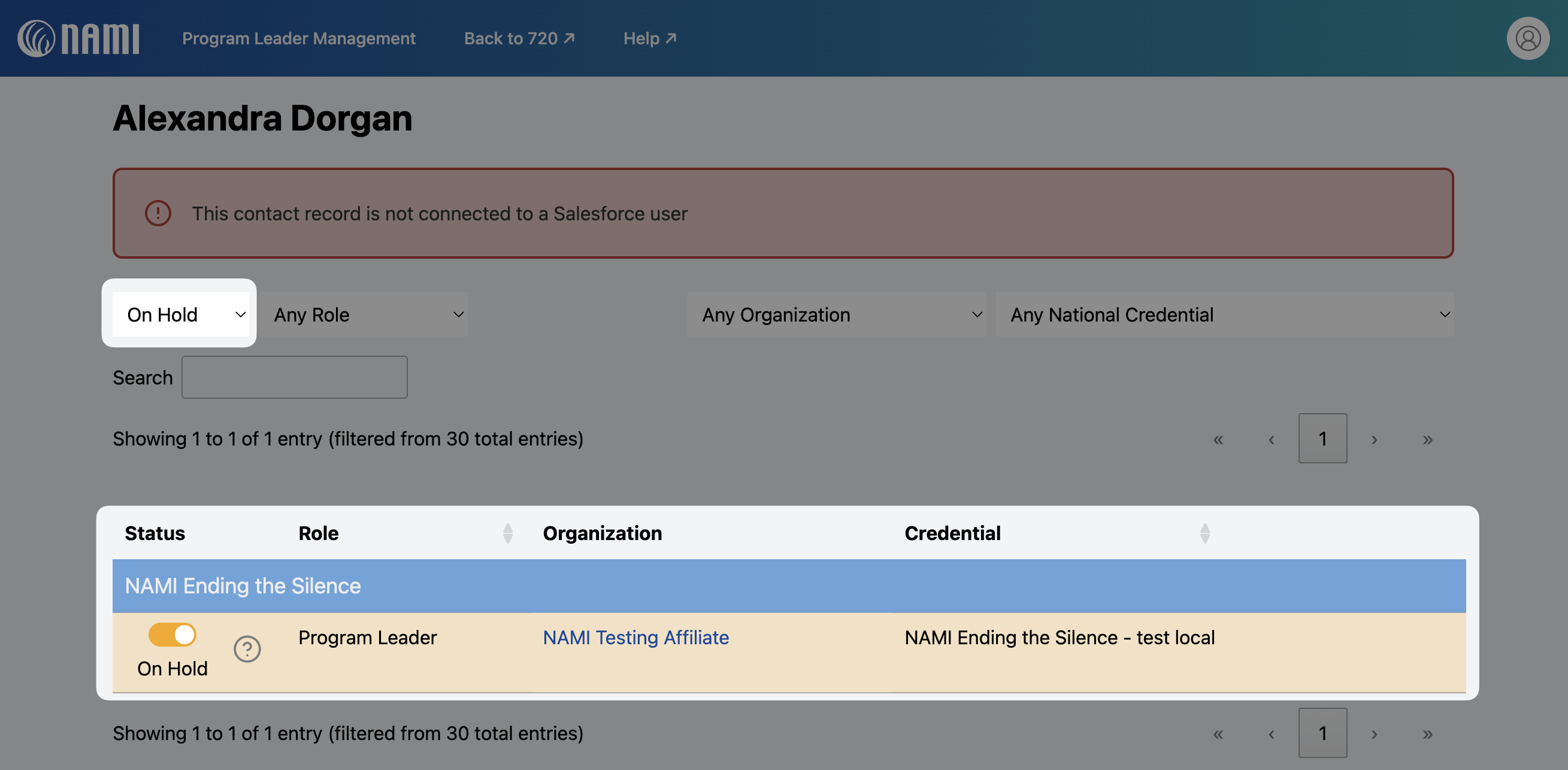This screenshot has width=1568, height=770.
Task: Click the red alert exclamation icon
Action: [158, 213]
